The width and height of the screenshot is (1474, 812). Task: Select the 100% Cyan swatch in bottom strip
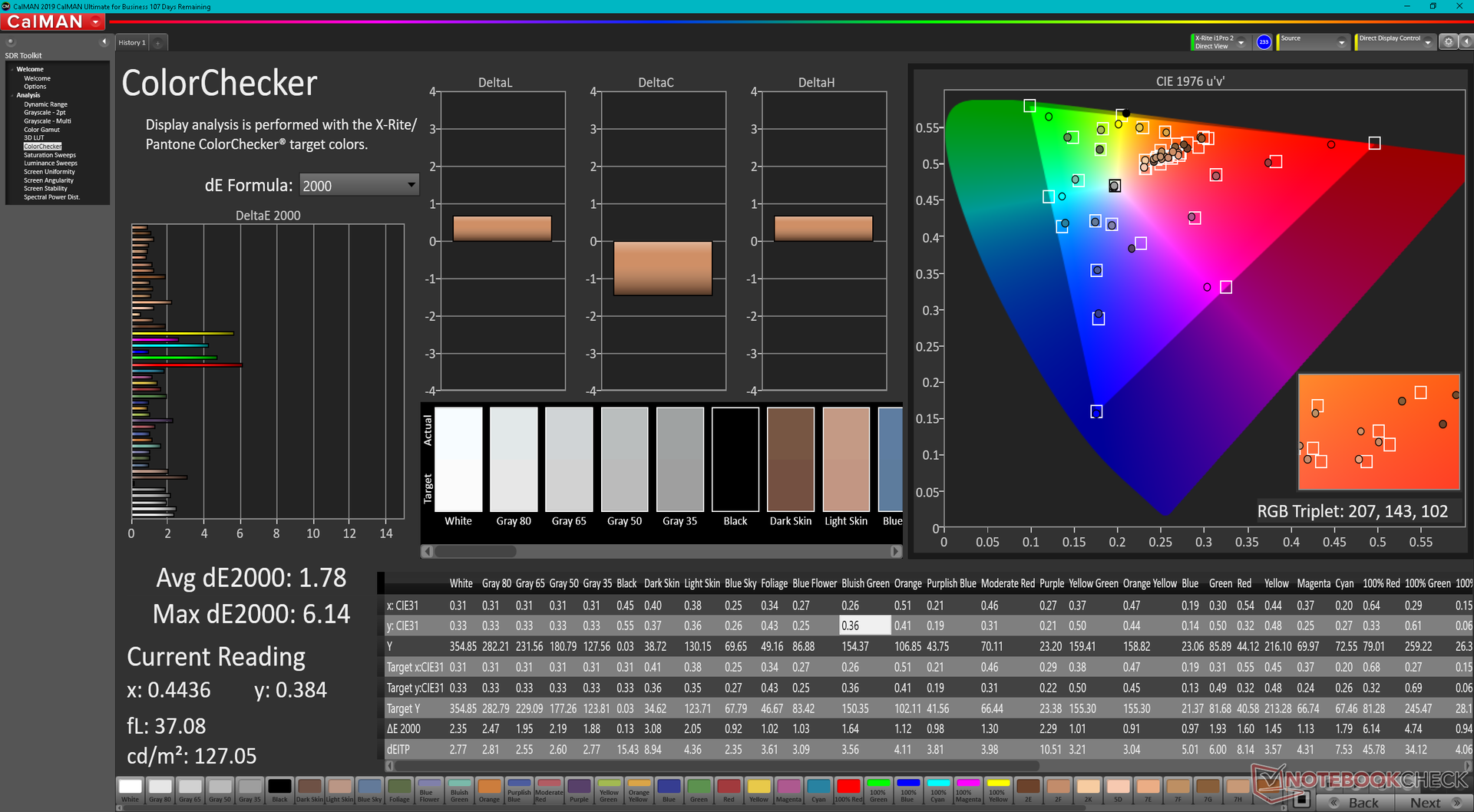[938, 790]
